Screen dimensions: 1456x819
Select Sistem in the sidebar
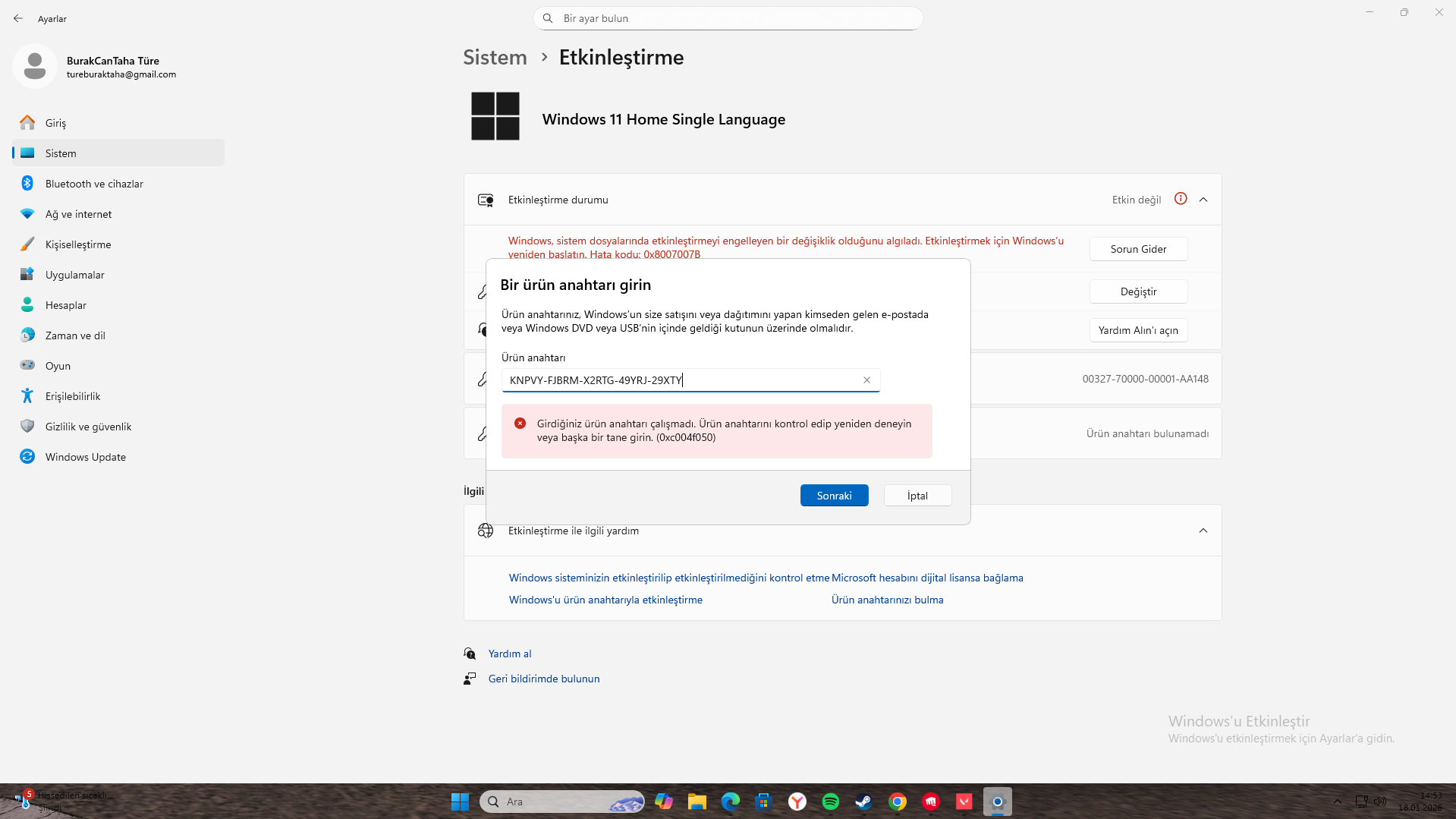118,153
